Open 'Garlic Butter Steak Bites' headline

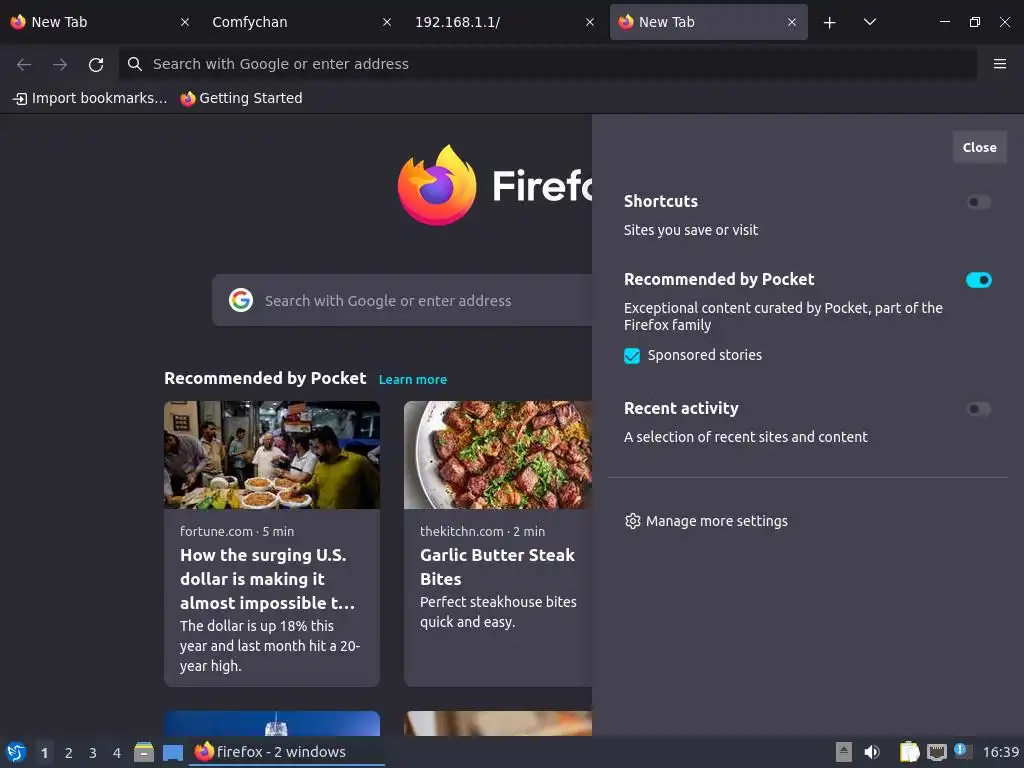pyautogui.click(x=498, y=567)
